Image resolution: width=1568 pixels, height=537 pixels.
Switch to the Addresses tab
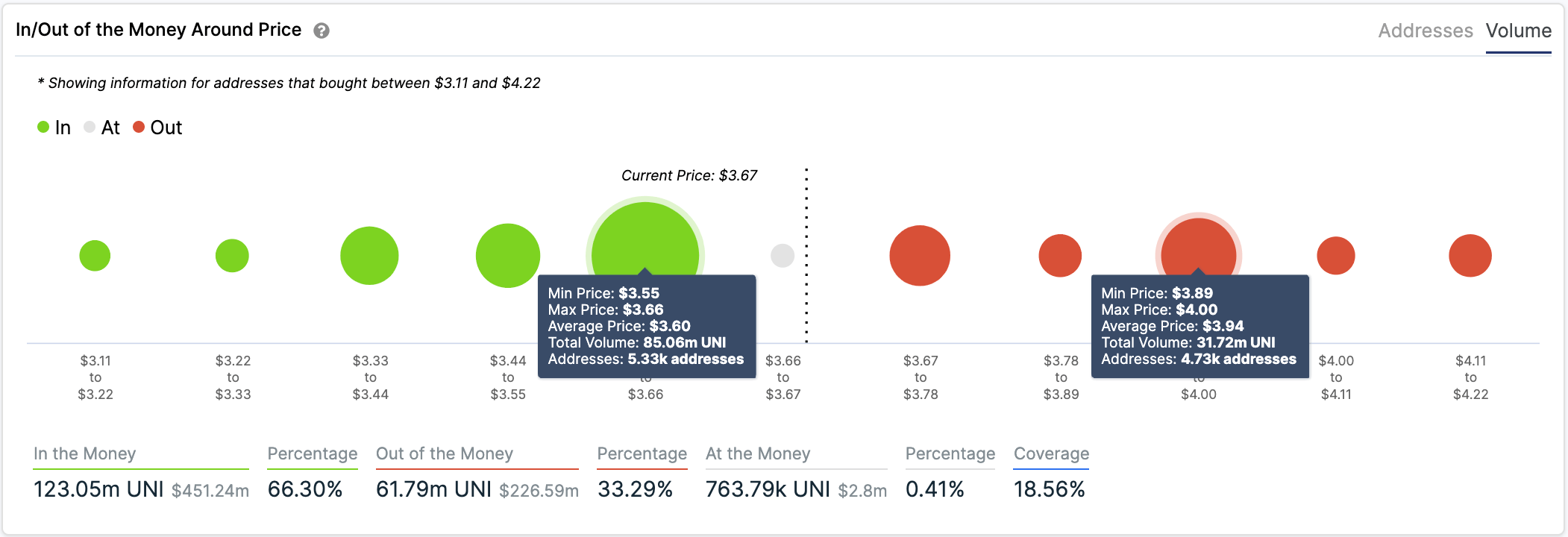coord(1425,31)
